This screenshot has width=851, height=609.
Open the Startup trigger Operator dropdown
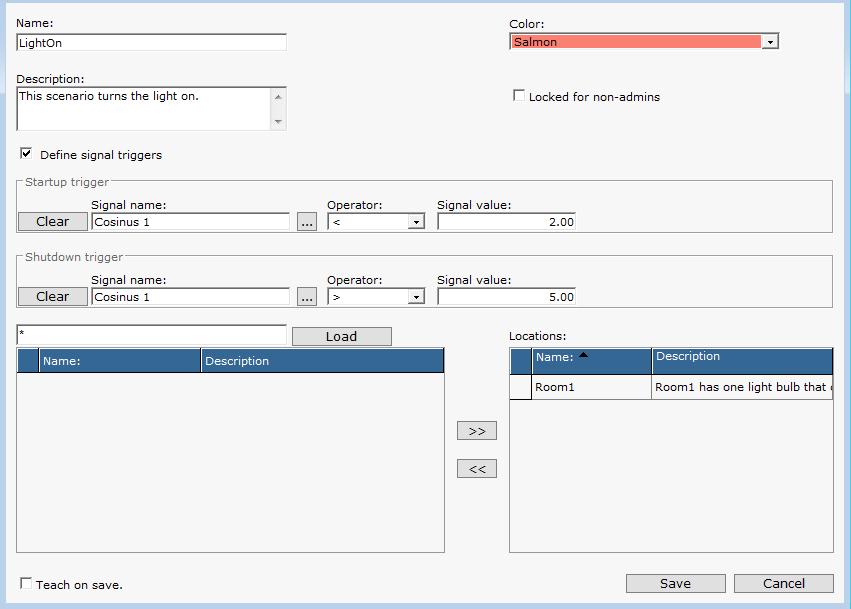point(416,222)
